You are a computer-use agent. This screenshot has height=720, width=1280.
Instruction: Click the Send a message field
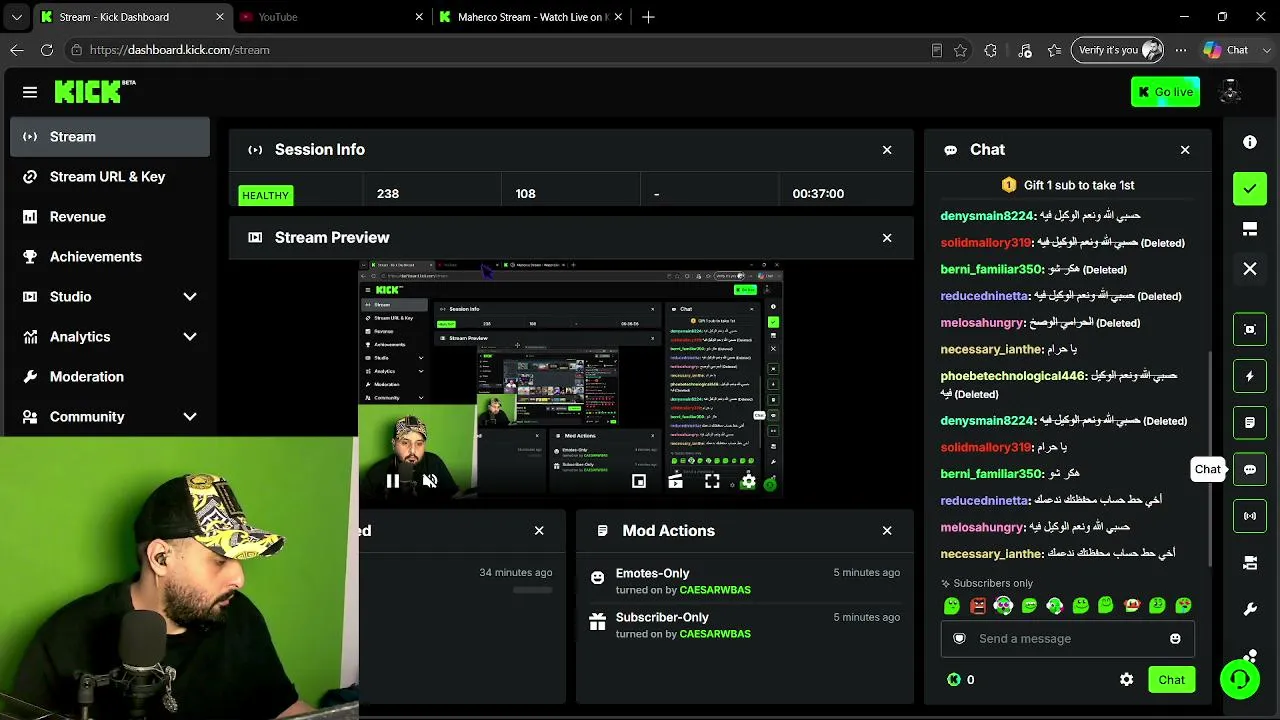click(x=1067, y=639)
